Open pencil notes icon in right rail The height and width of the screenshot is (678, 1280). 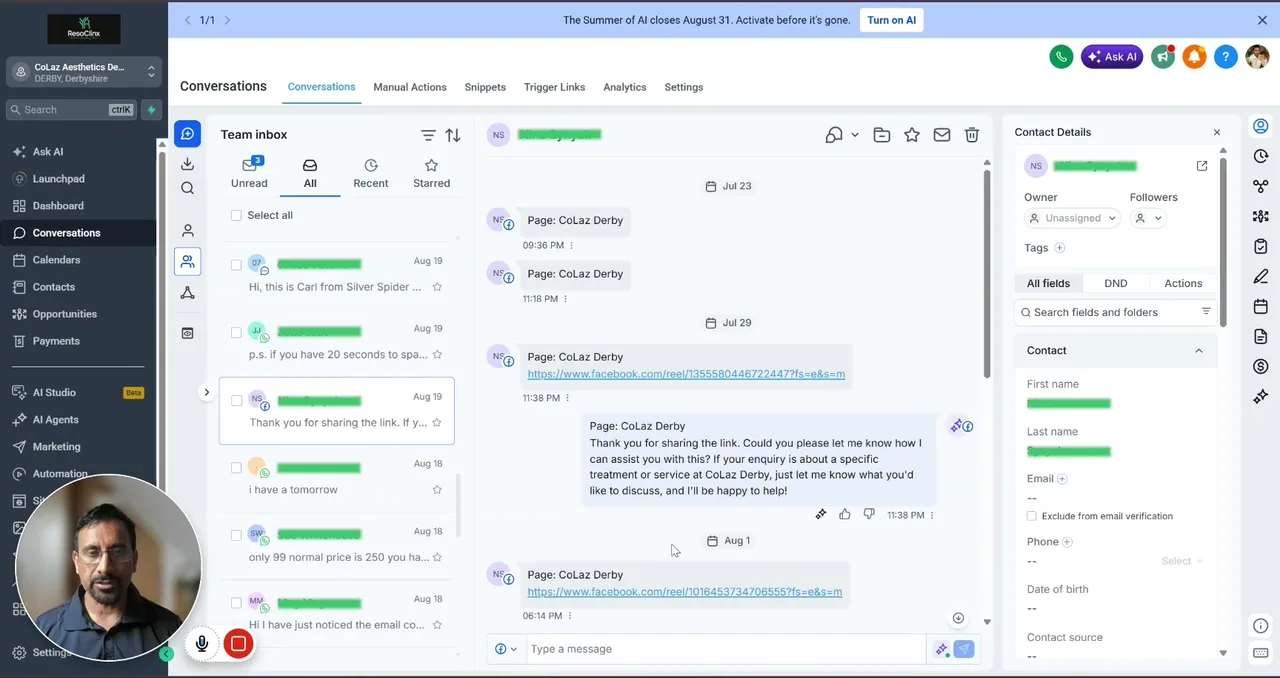coord(1261,277)
